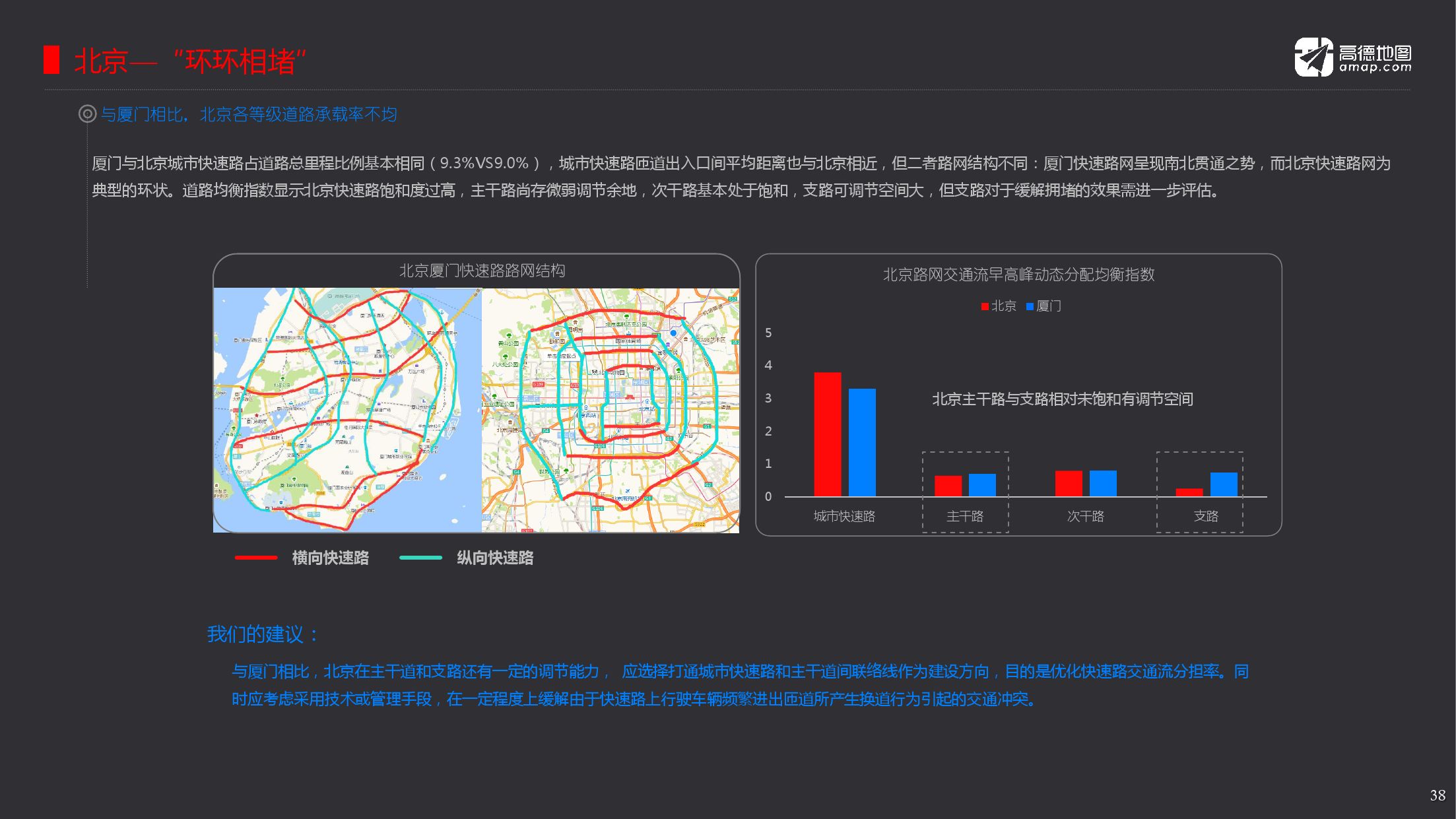This screenshot has width=1456, height=819.
Task: Click the slide heading 北京—"环环相堵"
Action: click(190, 61)
